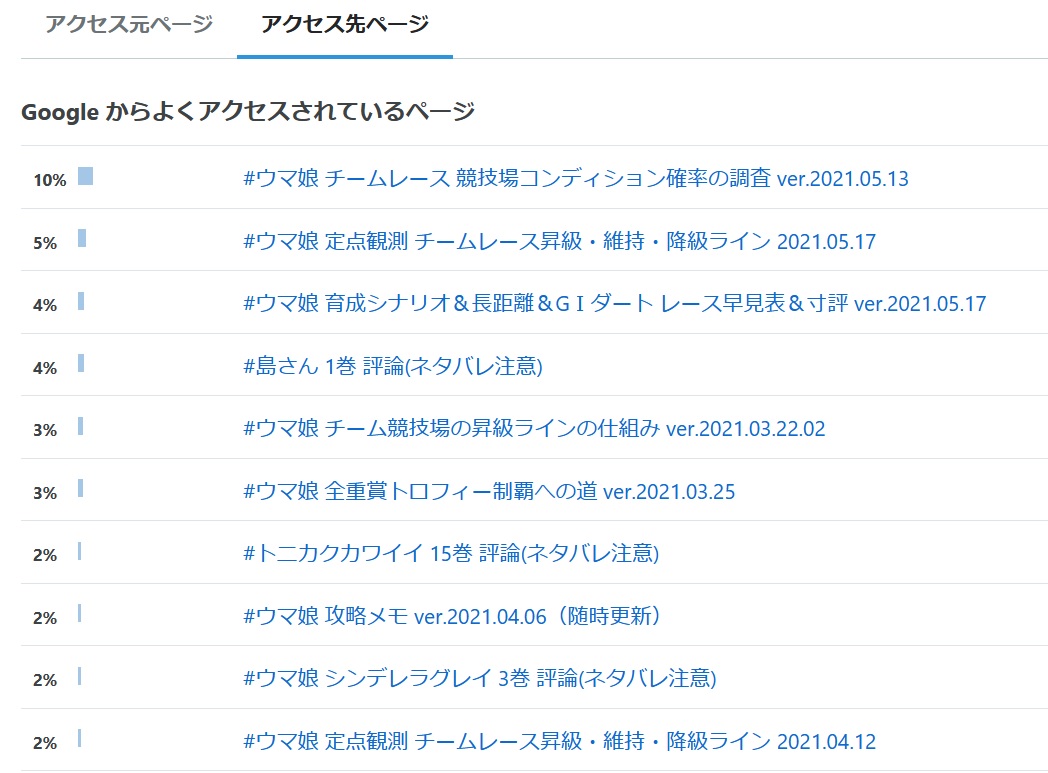
Task: Click the 2% value beside シンデレラグレイ row
Action: (x=45, y=680)
